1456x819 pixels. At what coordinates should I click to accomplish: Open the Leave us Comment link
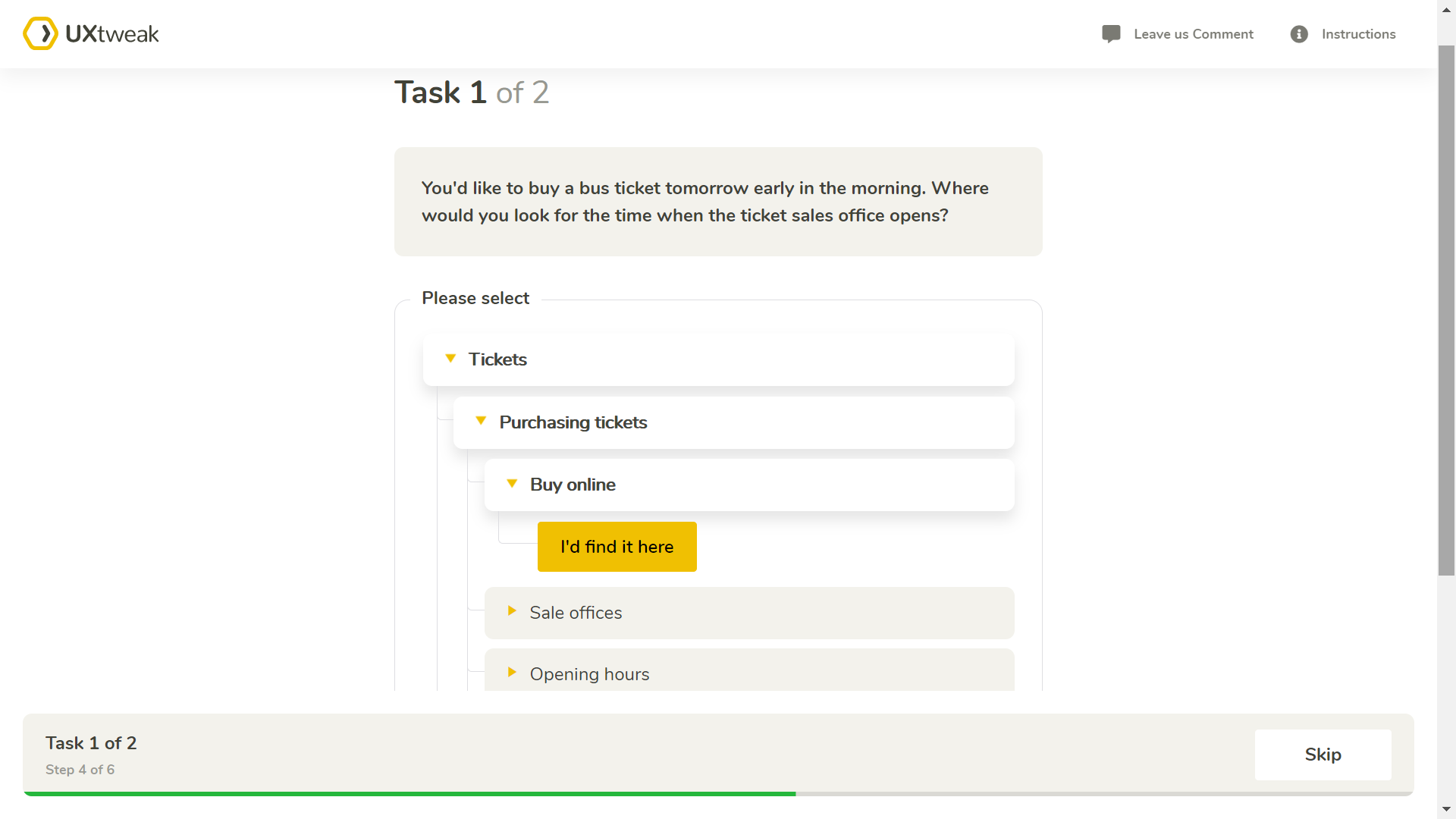coord(1193,34)
